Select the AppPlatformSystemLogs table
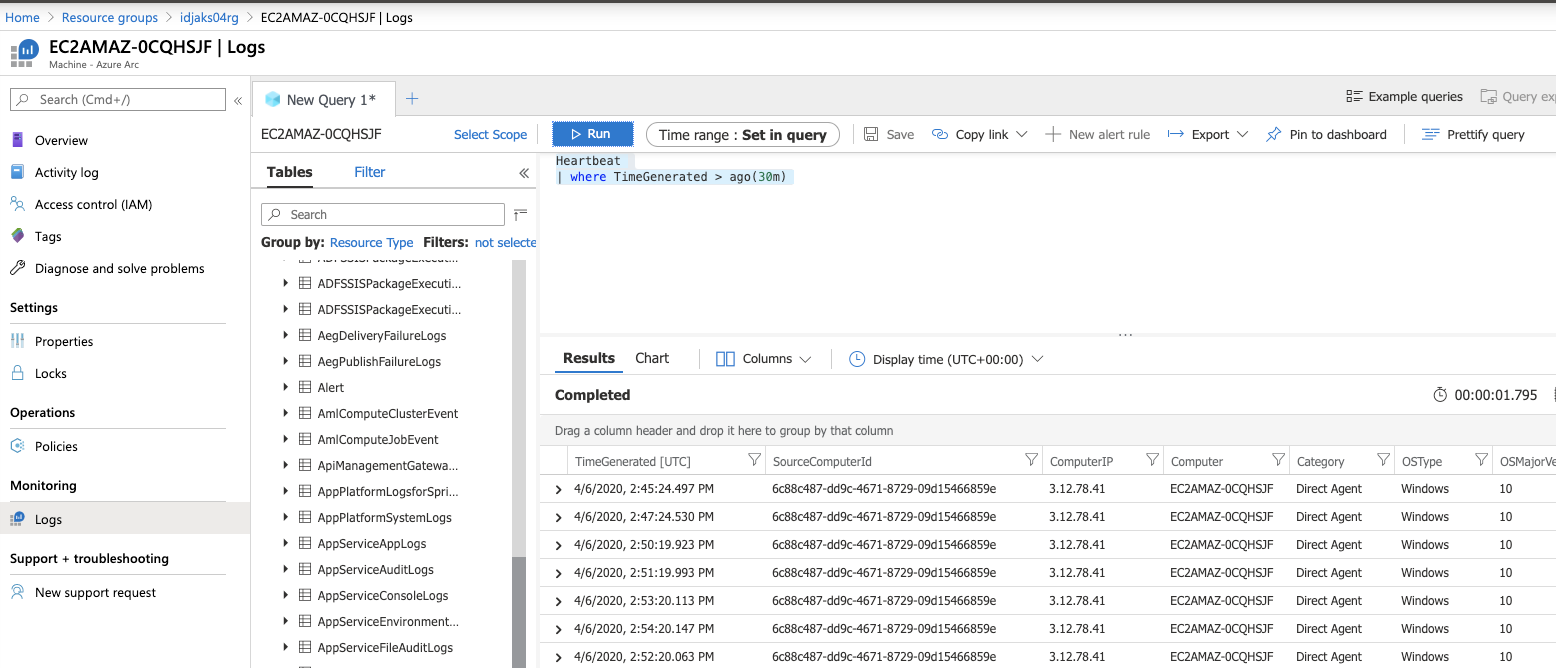This screenshot has height=668, width=1556. [x=385, y=517]
